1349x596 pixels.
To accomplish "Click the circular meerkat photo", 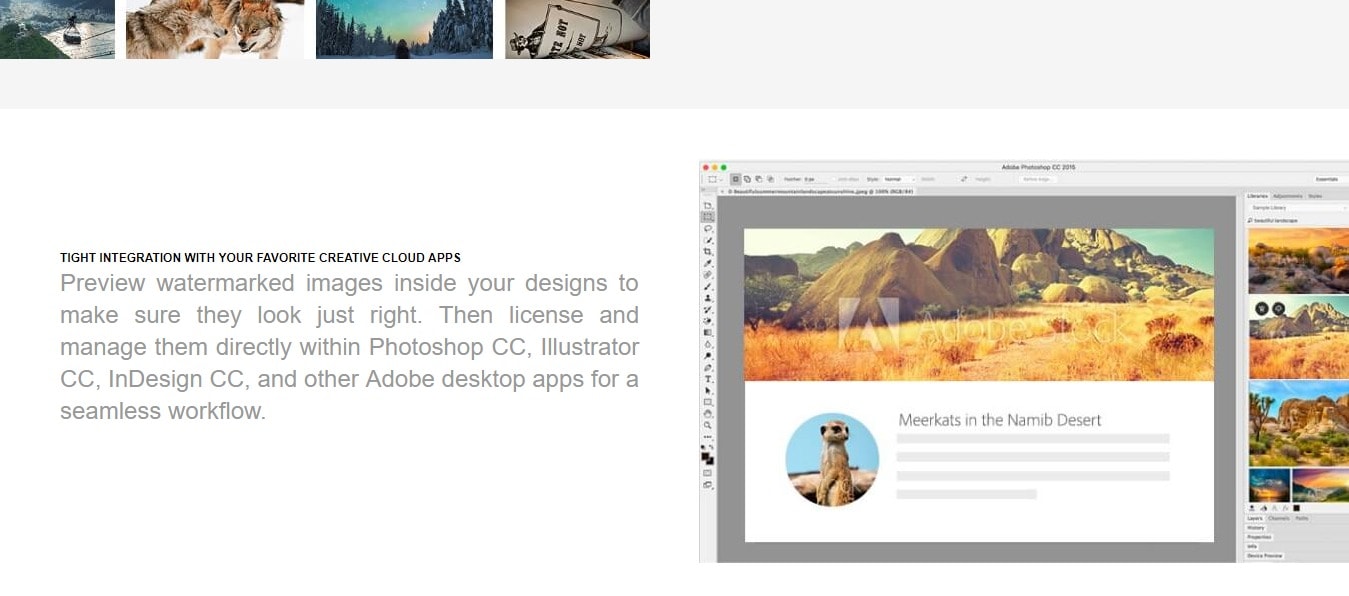I will click(x=832, y=459).
